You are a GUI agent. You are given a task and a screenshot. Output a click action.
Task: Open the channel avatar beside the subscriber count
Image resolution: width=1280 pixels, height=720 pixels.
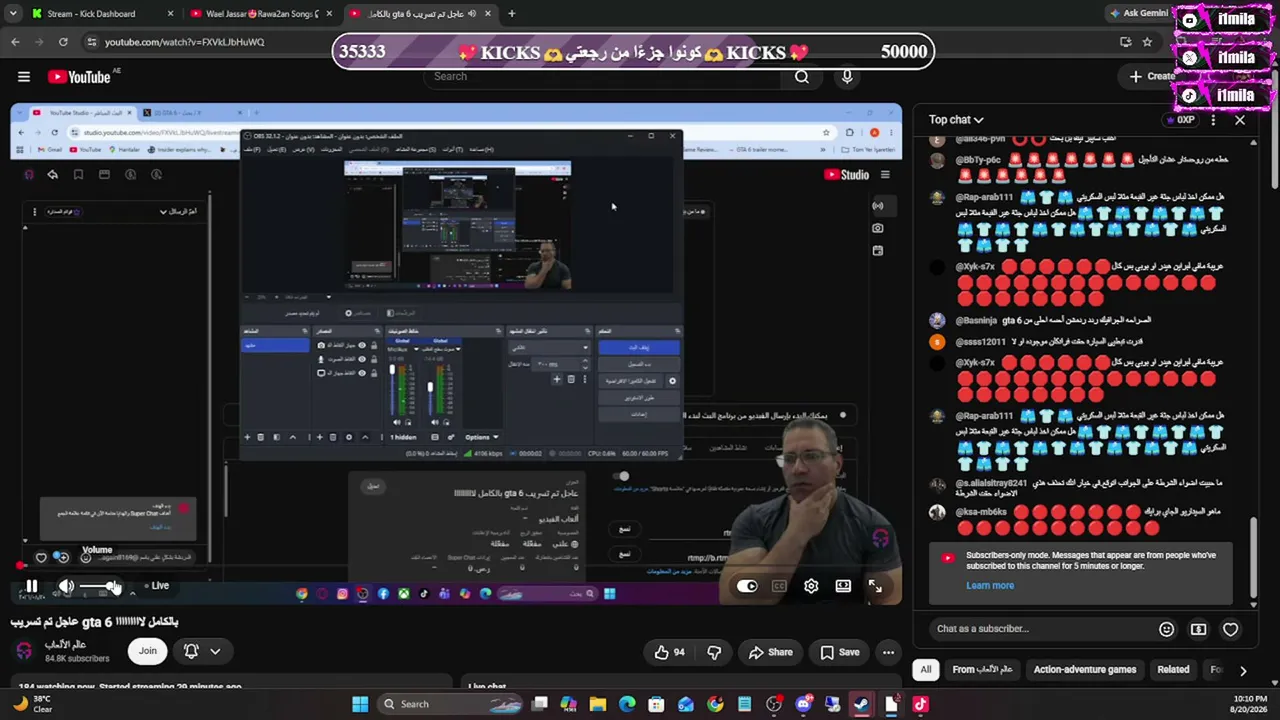click(x=24, y=651)
